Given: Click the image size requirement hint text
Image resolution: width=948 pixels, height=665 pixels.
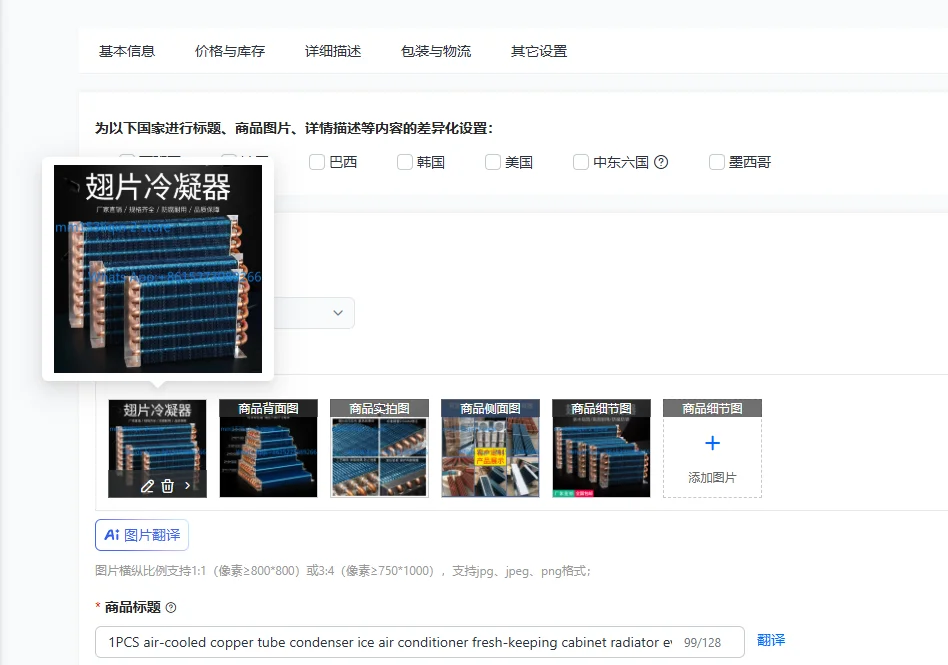Looking at the screenshot, I should tap(343, 571).
